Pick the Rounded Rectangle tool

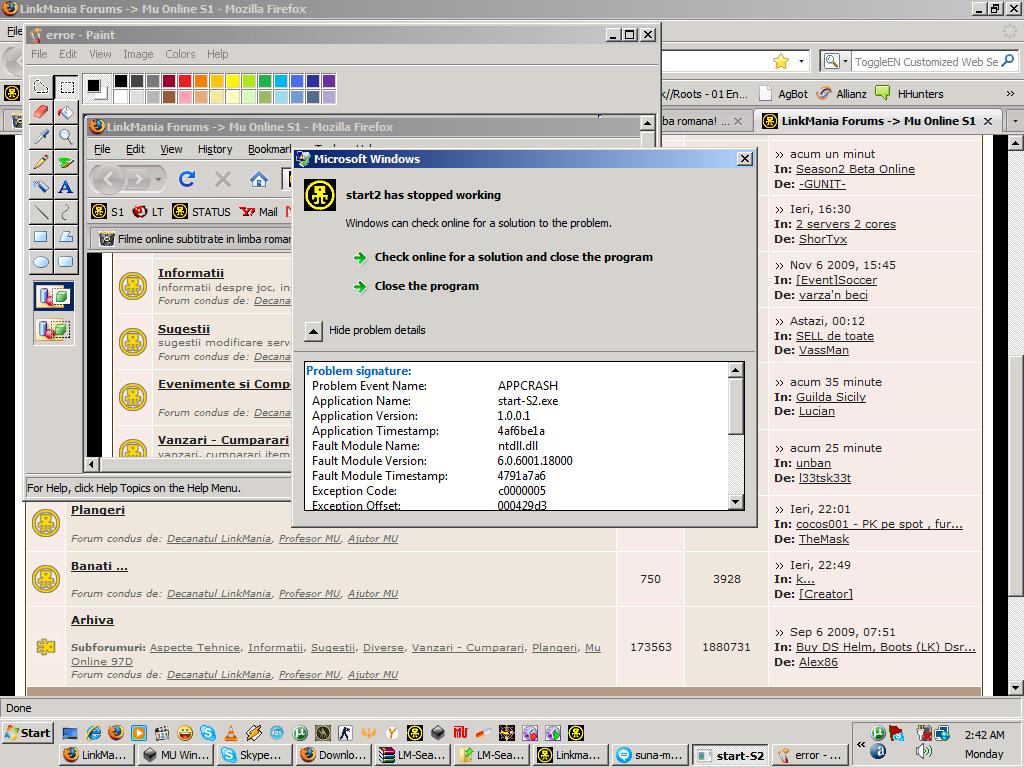click(x=66, y=262)
